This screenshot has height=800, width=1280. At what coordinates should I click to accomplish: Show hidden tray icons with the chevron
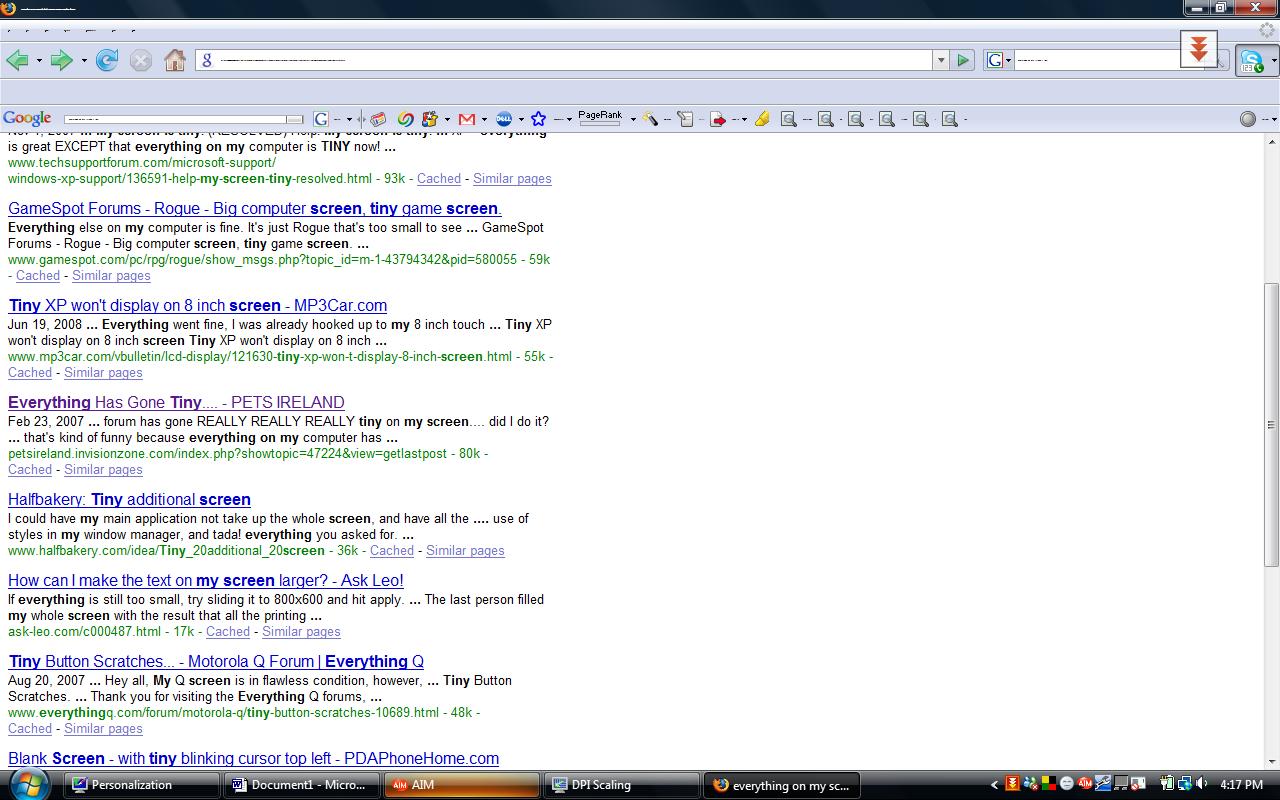[x=994, y=785]
